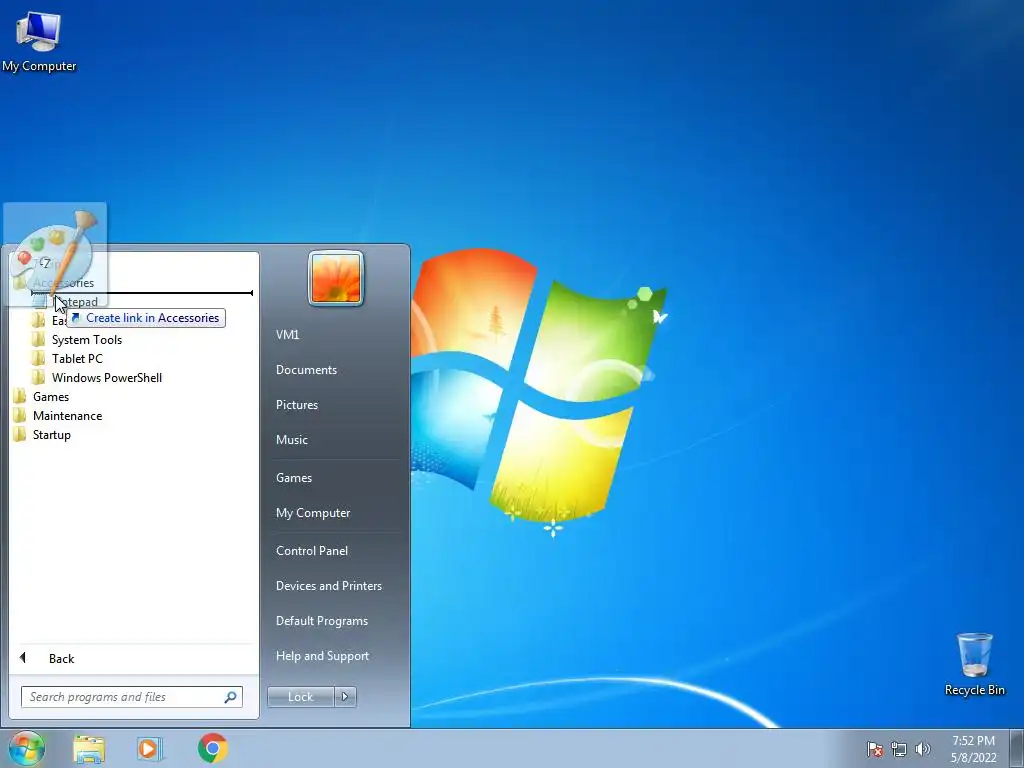Click the user account picture in the Start menu
The width and height of the screenshot is (1024, 768).
tap(336, 278)
